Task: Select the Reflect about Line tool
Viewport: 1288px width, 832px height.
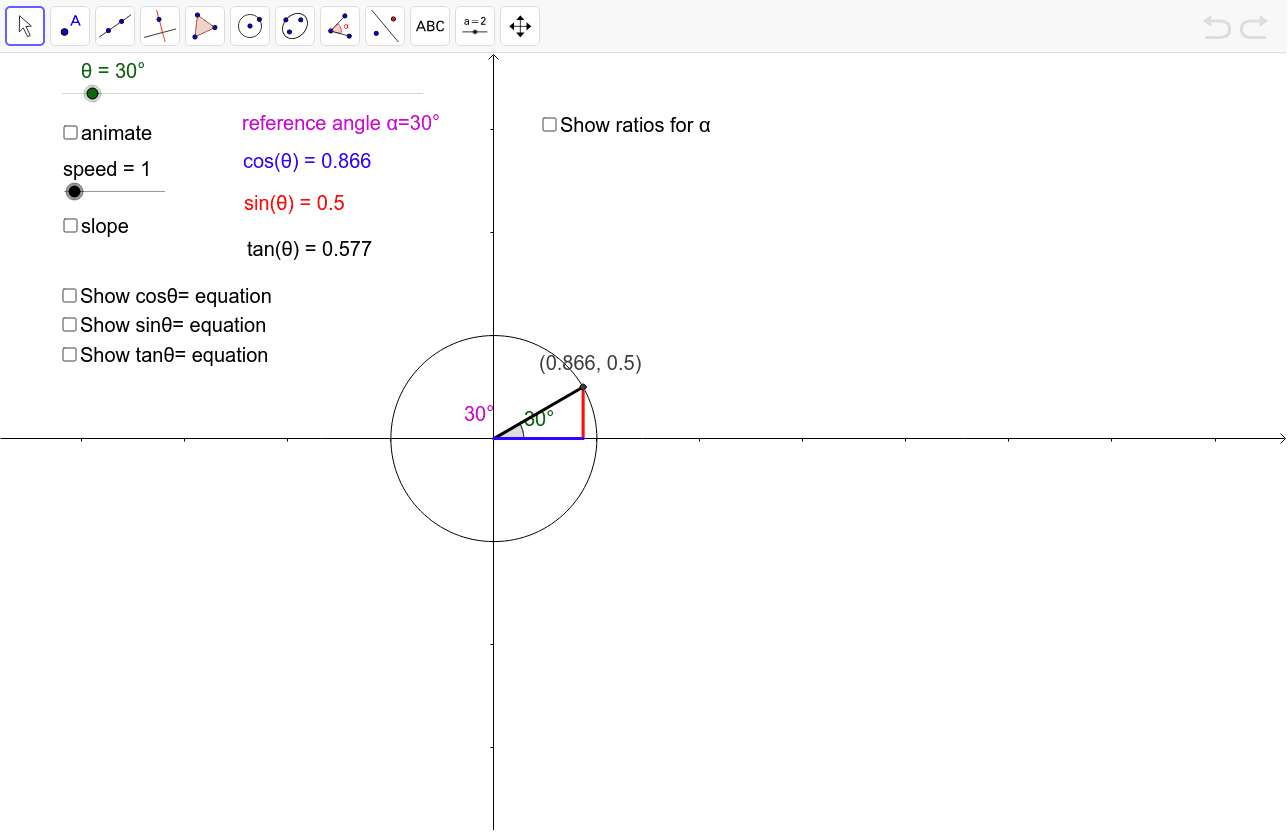Action: click(385, 26)
